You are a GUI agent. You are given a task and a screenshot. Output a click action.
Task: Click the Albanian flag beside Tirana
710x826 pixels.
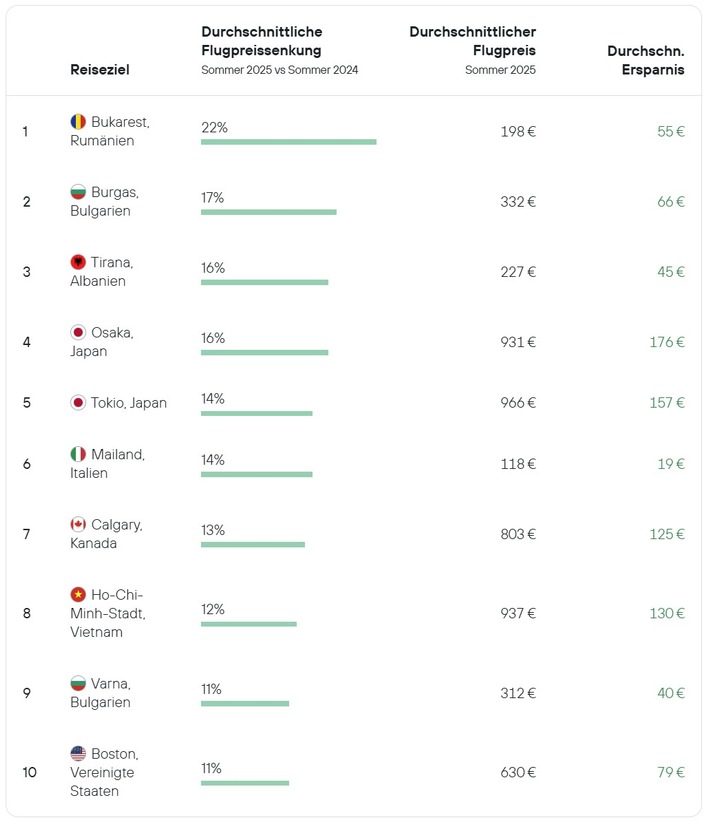point(78,262)
